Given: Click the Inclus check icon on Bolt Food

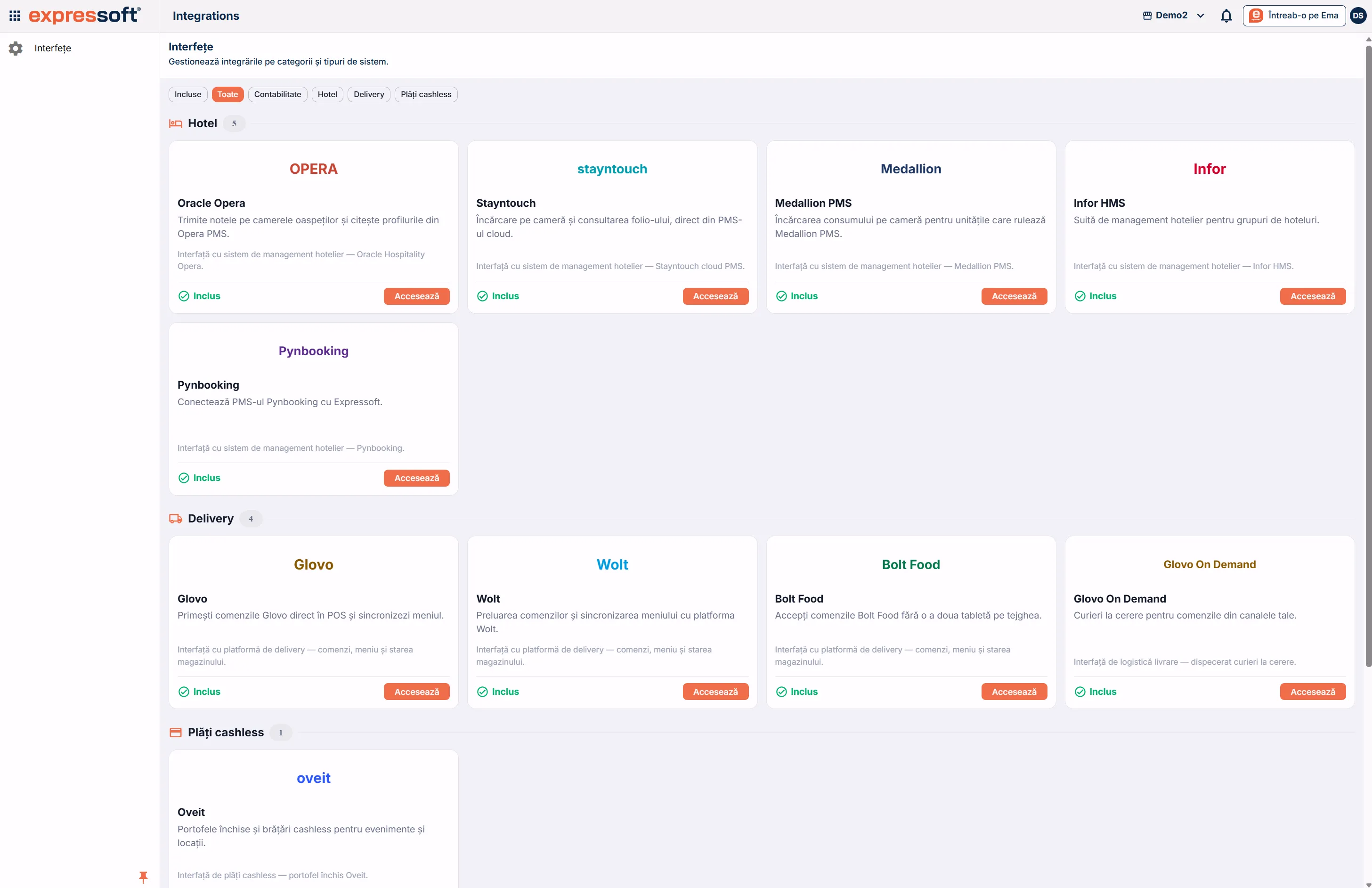Looking at the screenshot, I should coord(781,692).
